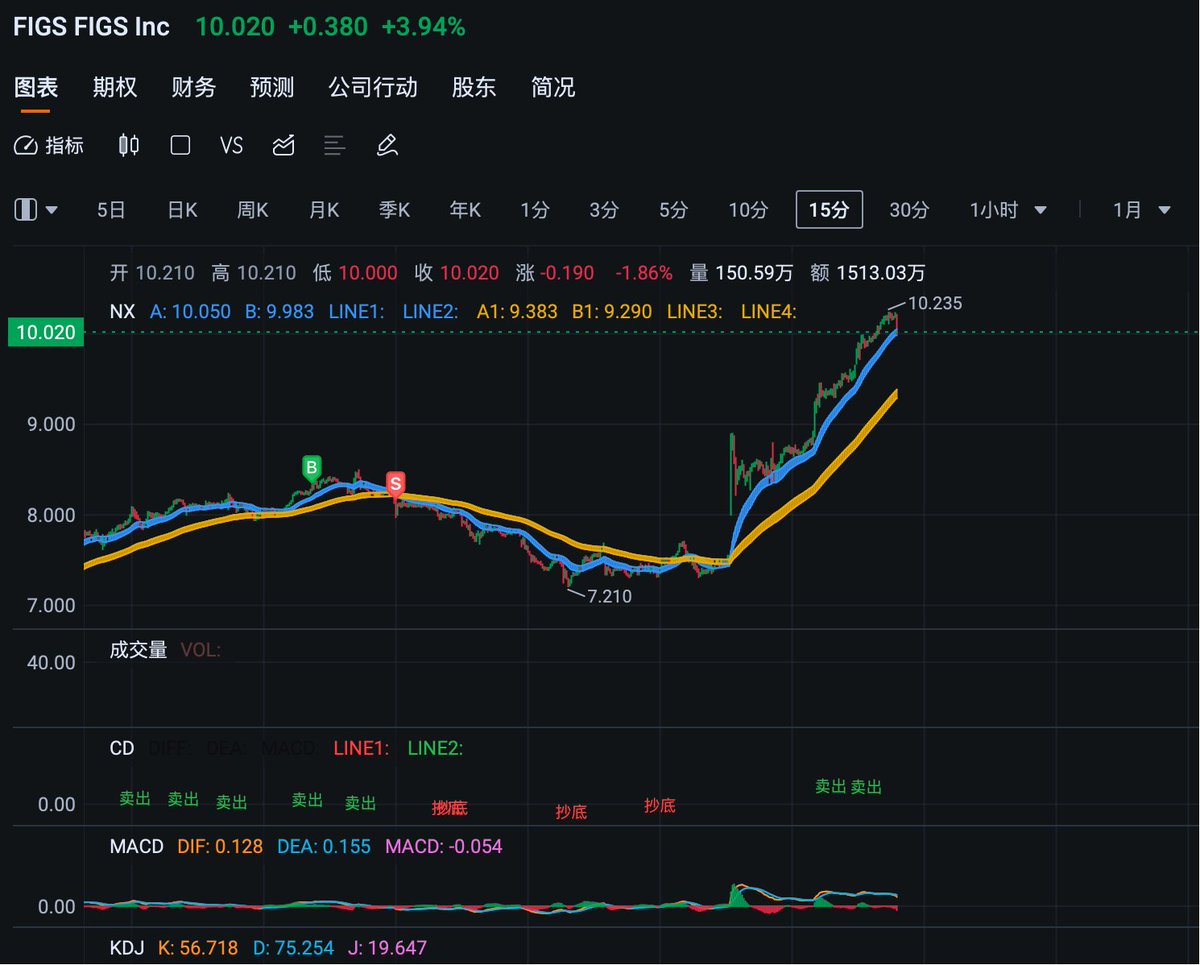
Task: Click the K: 56.718 value
Action: (x=198, y=946)
